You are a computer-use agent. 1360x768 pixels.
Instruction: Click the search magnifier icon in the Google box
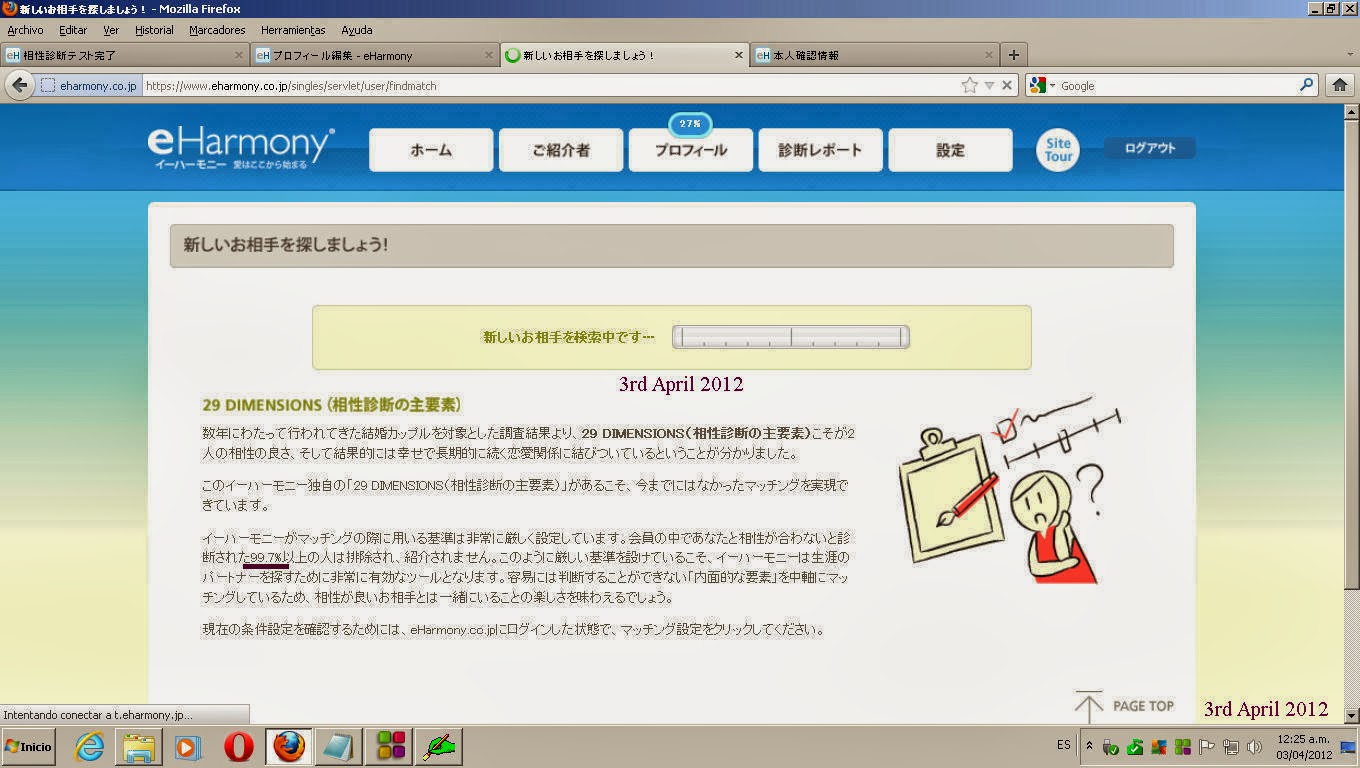pos(1306,86)
